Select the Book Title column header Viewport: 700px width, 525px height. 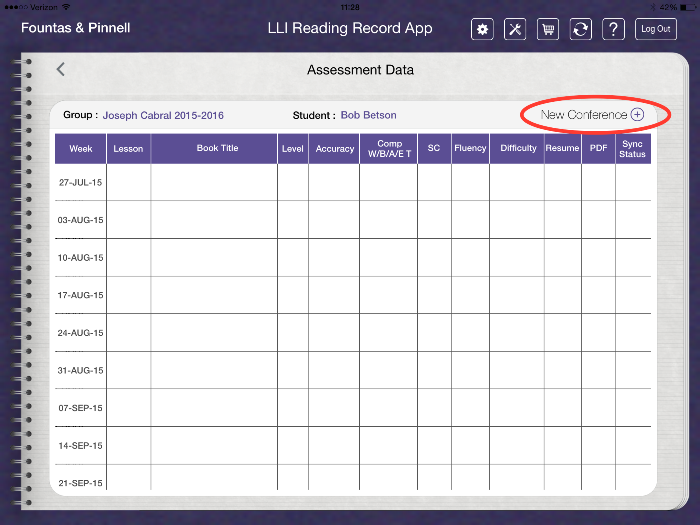tap(217, 149)
